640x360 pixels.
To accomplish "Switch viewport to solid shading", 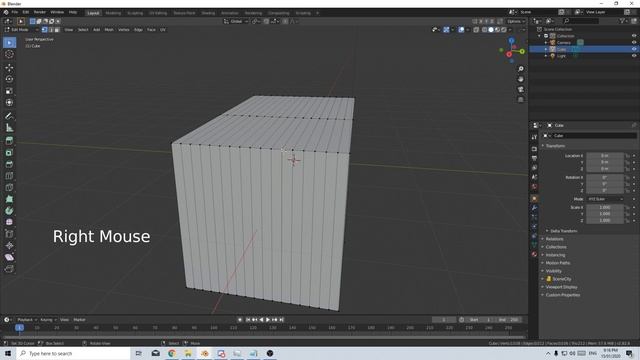I will pos(491,30).
